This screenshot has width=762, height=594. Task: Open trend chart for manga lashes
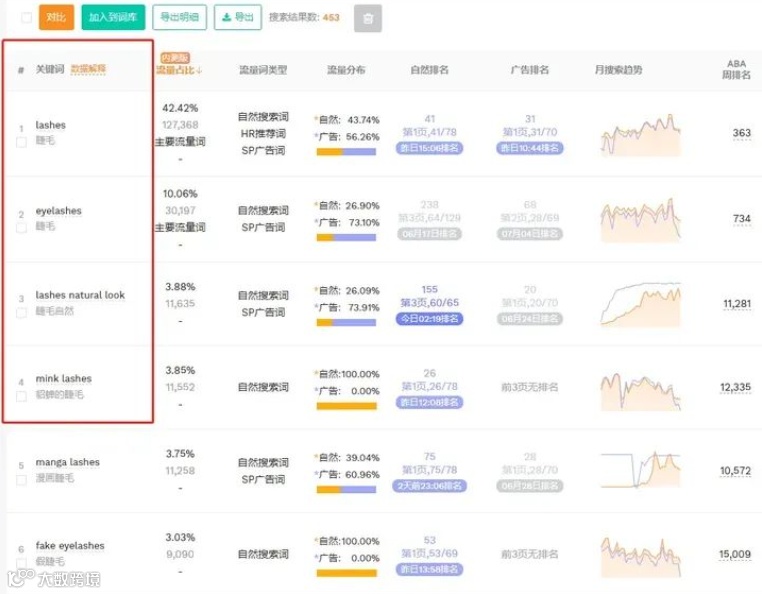coord(641,470)
